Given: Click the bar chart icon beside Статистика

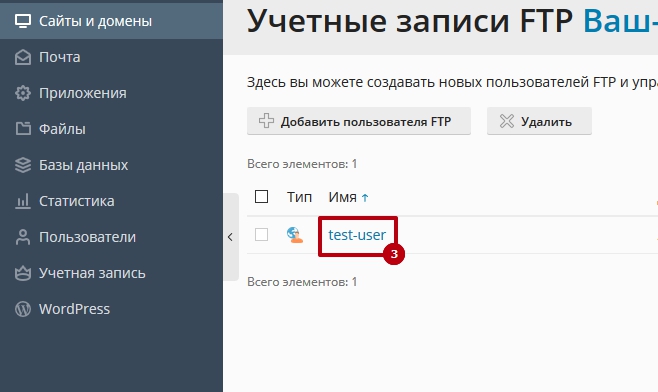Looking at the screenshot, I should pyautogui.click(x=23, y=201).
